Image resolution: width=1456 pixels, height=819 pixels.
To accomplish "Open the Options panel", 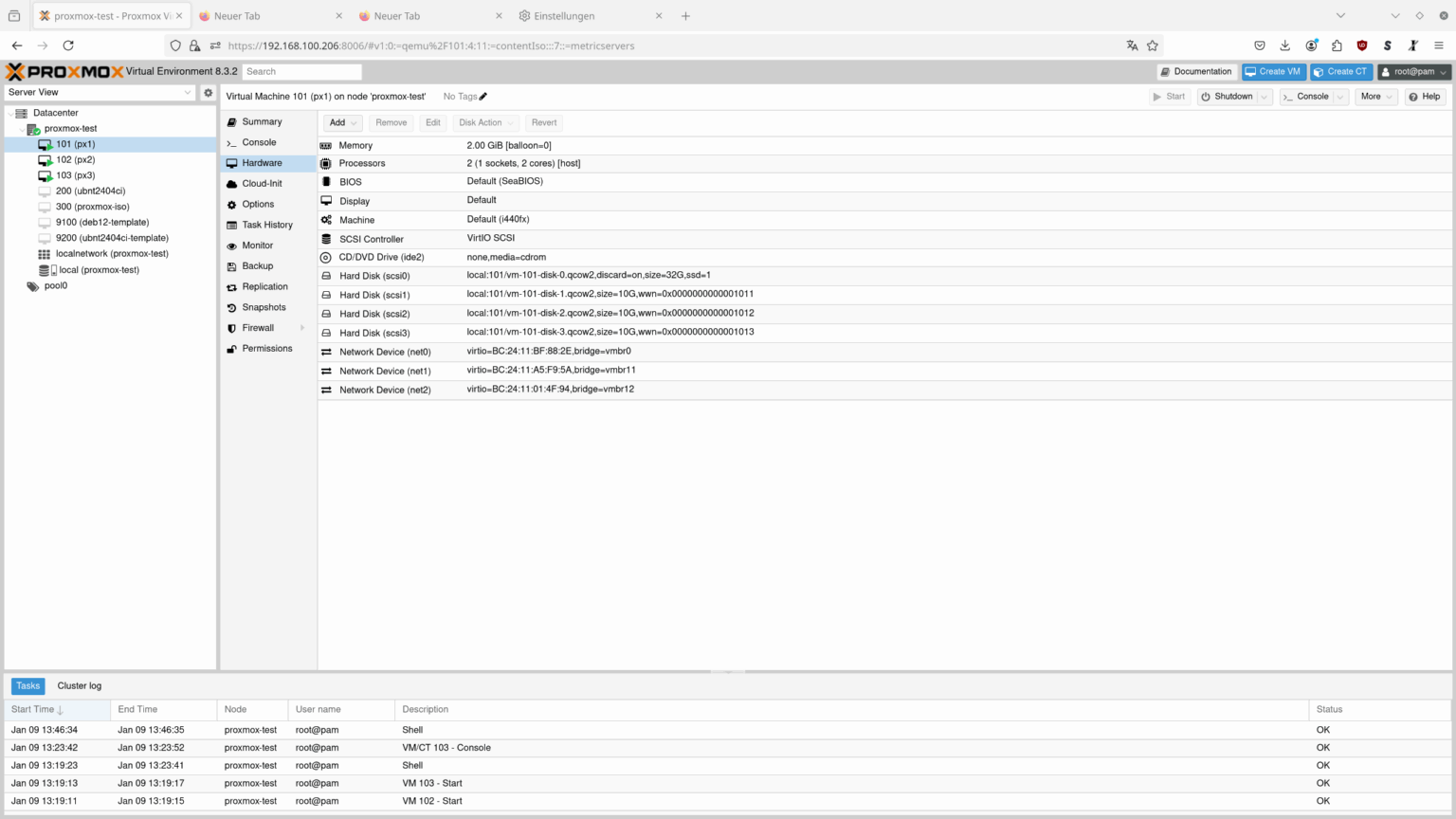I will point(269,205).
